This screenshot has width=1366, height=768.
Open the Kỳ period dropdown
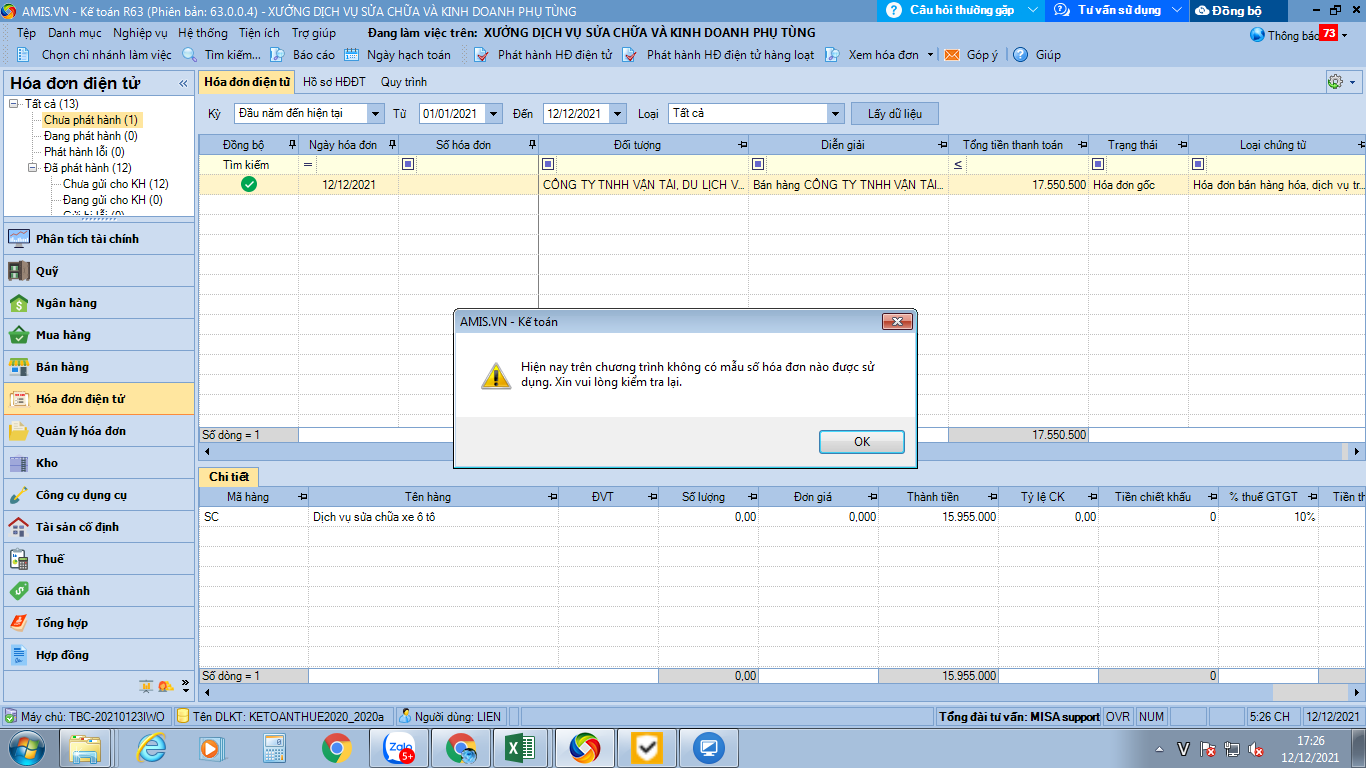point(375,114)
